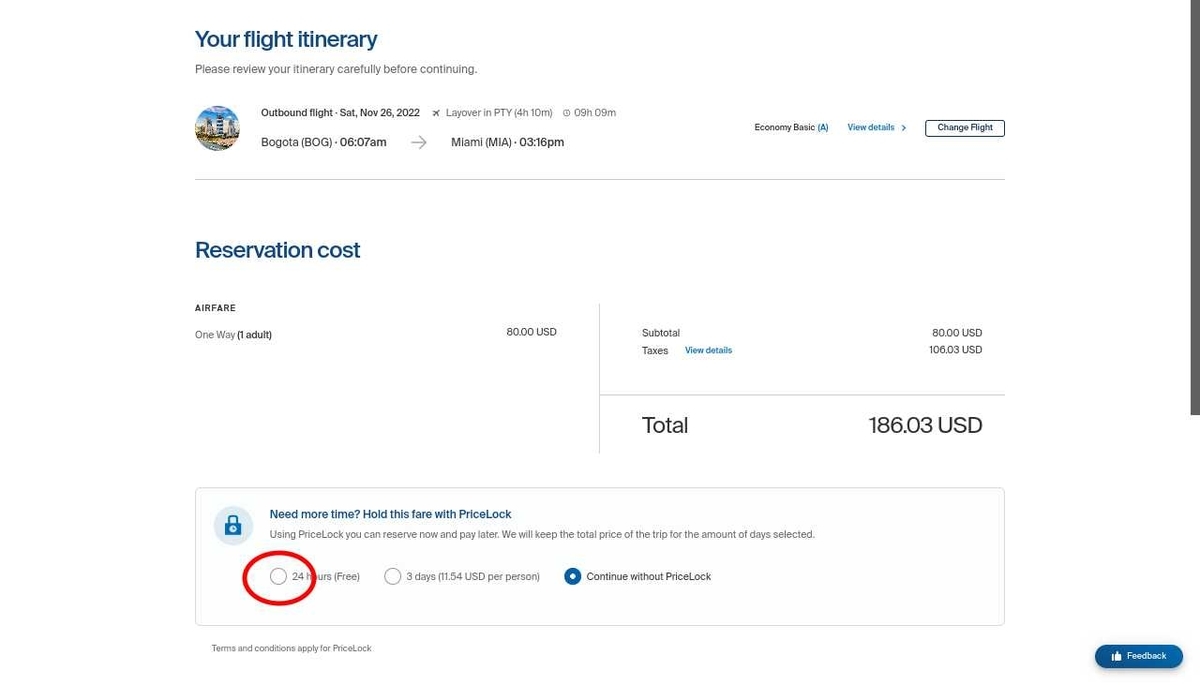Select the 24 hours (Free) PriceLock option
1200x685 pixels.
pos(278,576)
